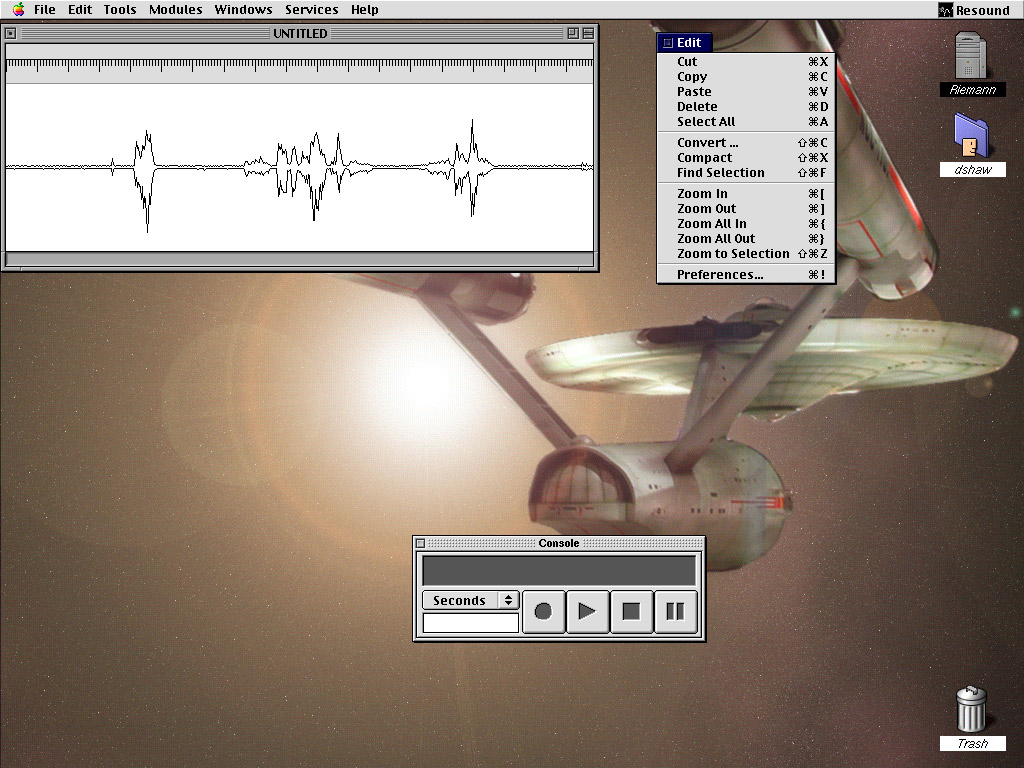Open Preferences... from the Edit menu
The width and height of the screenshot is (1024, 768).
click(x=746, y=274)
